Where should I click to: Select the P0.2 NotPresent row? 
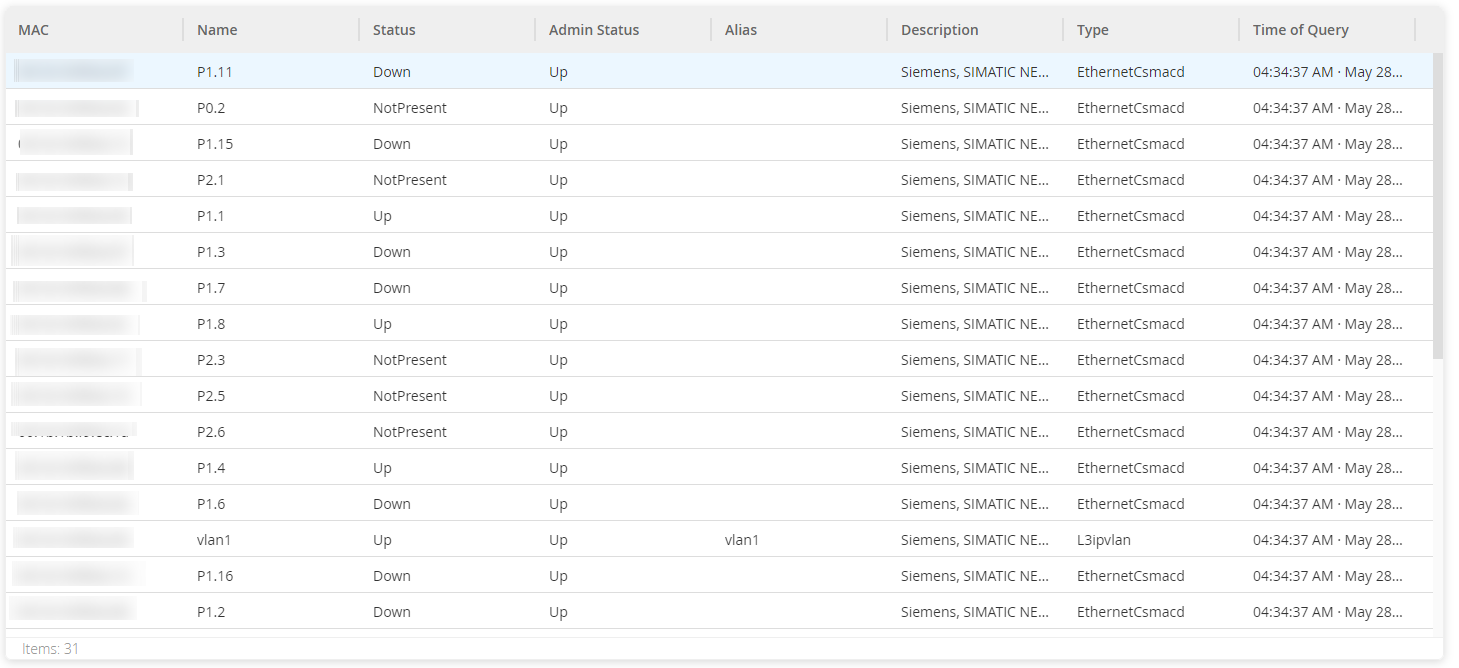(x=409, y=108)
